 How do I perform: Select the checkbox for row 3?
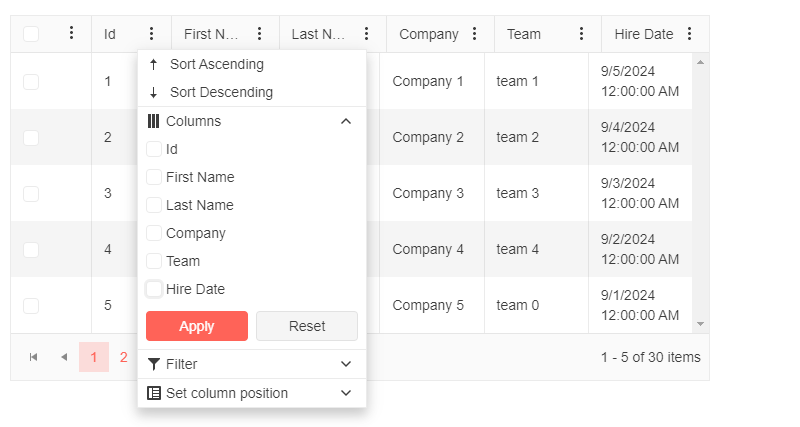coord(31,194)
